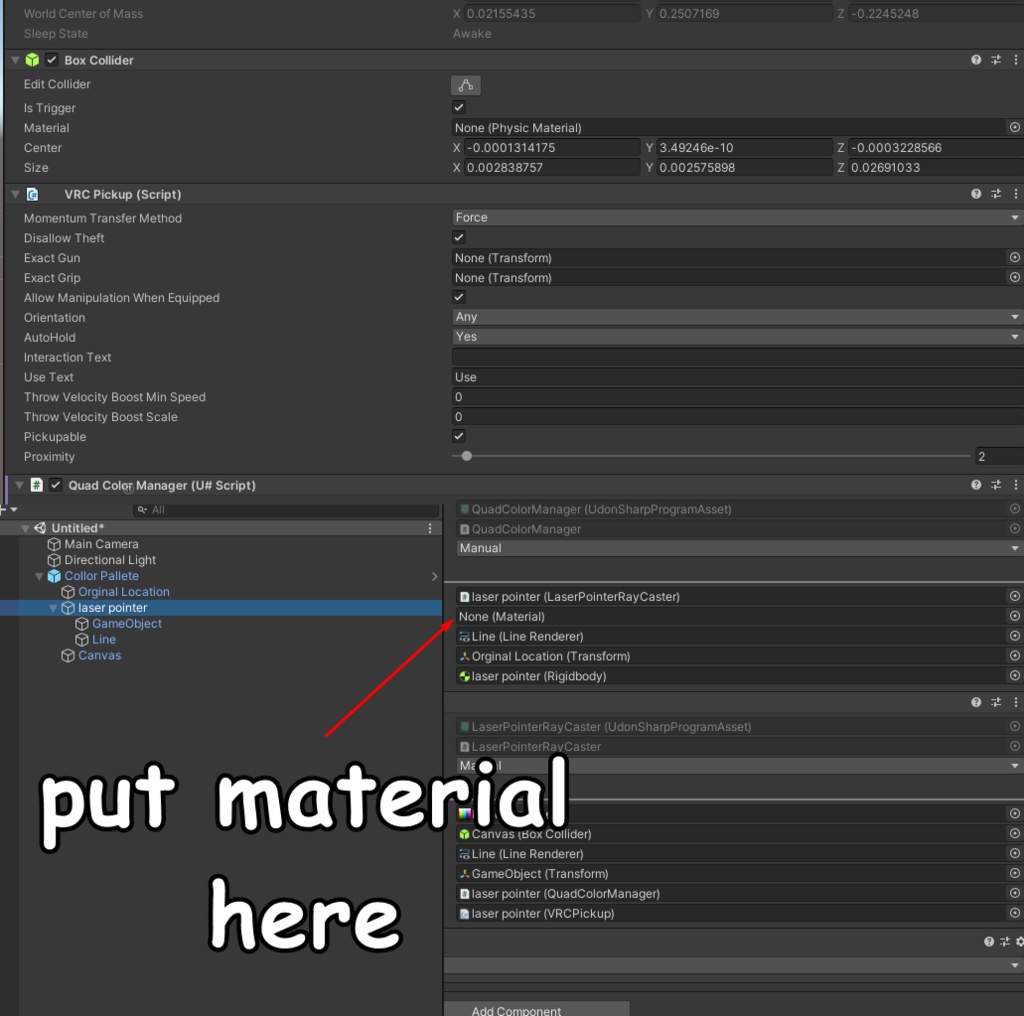Collapse the laser pointer hierarchy item

click(51, 607)
